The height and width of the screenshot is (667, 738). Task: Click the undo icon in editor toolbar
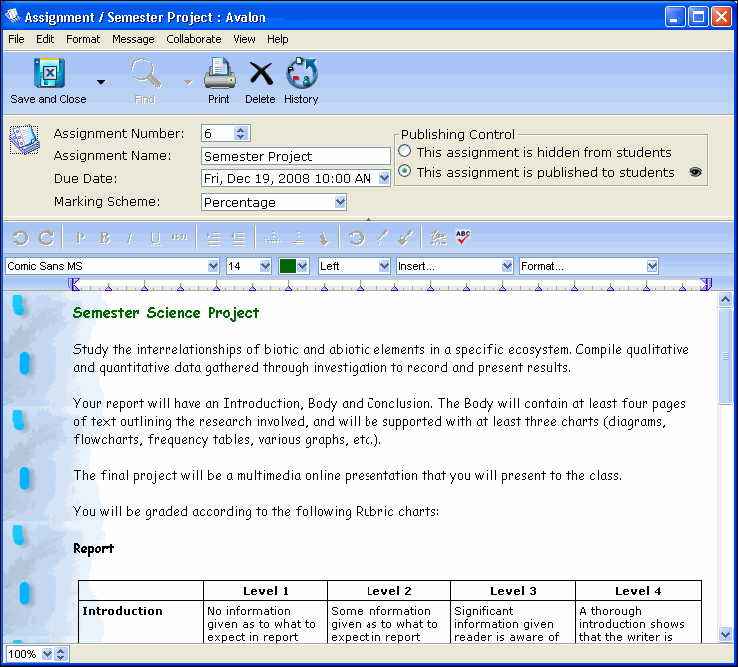[x=20, y=238]
